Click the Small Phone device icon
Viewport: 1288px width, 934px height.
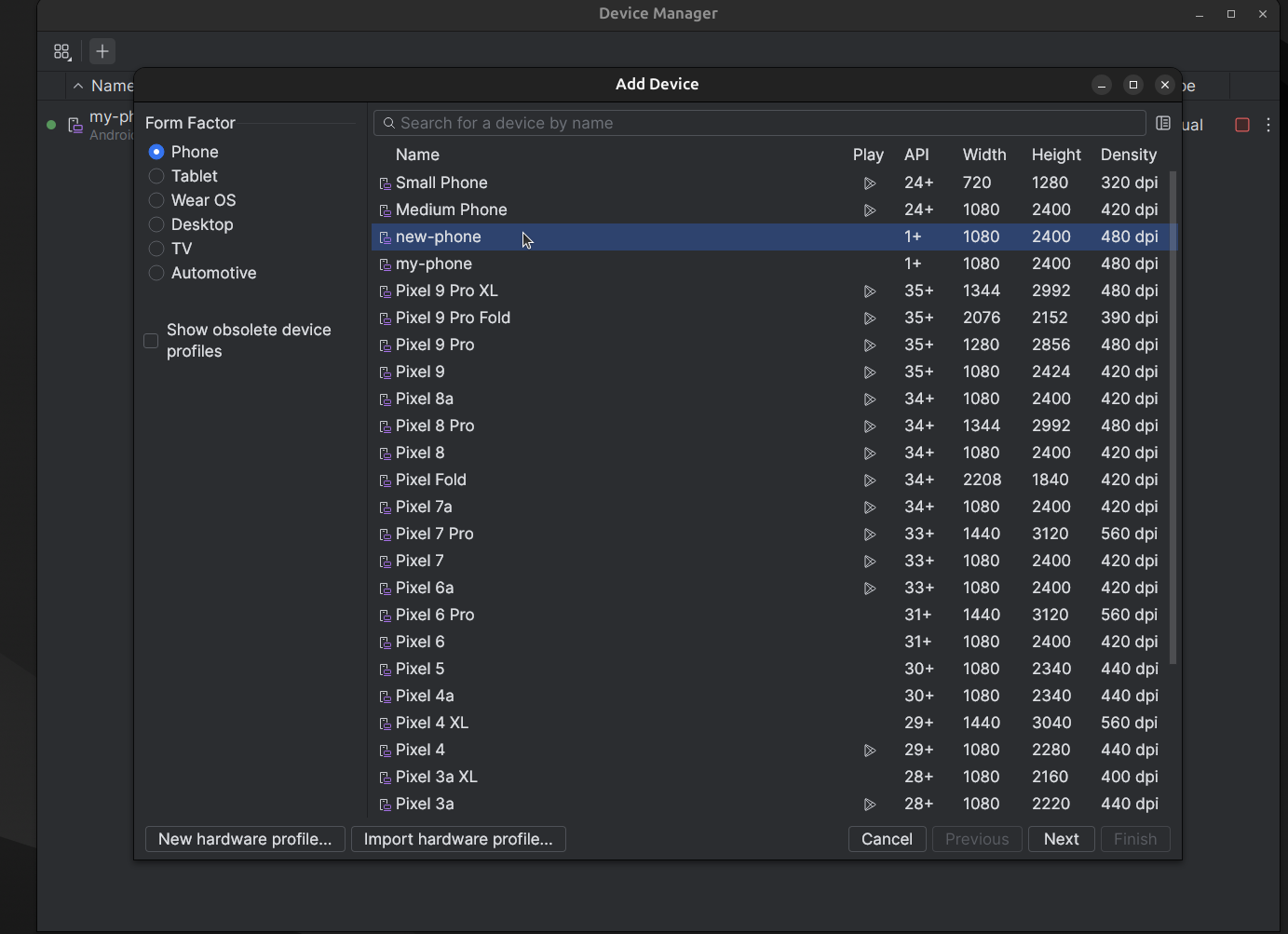click(386, 183)
